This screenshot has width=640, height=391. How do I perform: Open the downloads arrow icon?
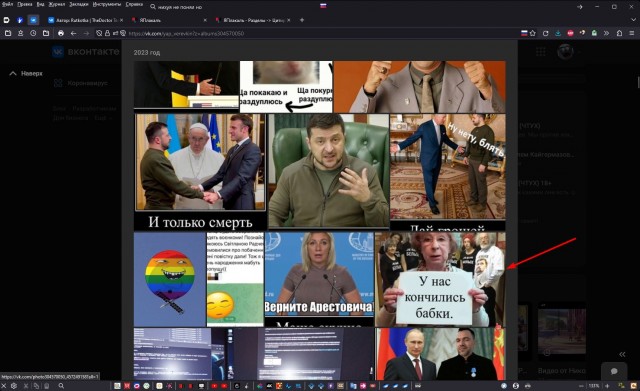(x=558, y=33)
